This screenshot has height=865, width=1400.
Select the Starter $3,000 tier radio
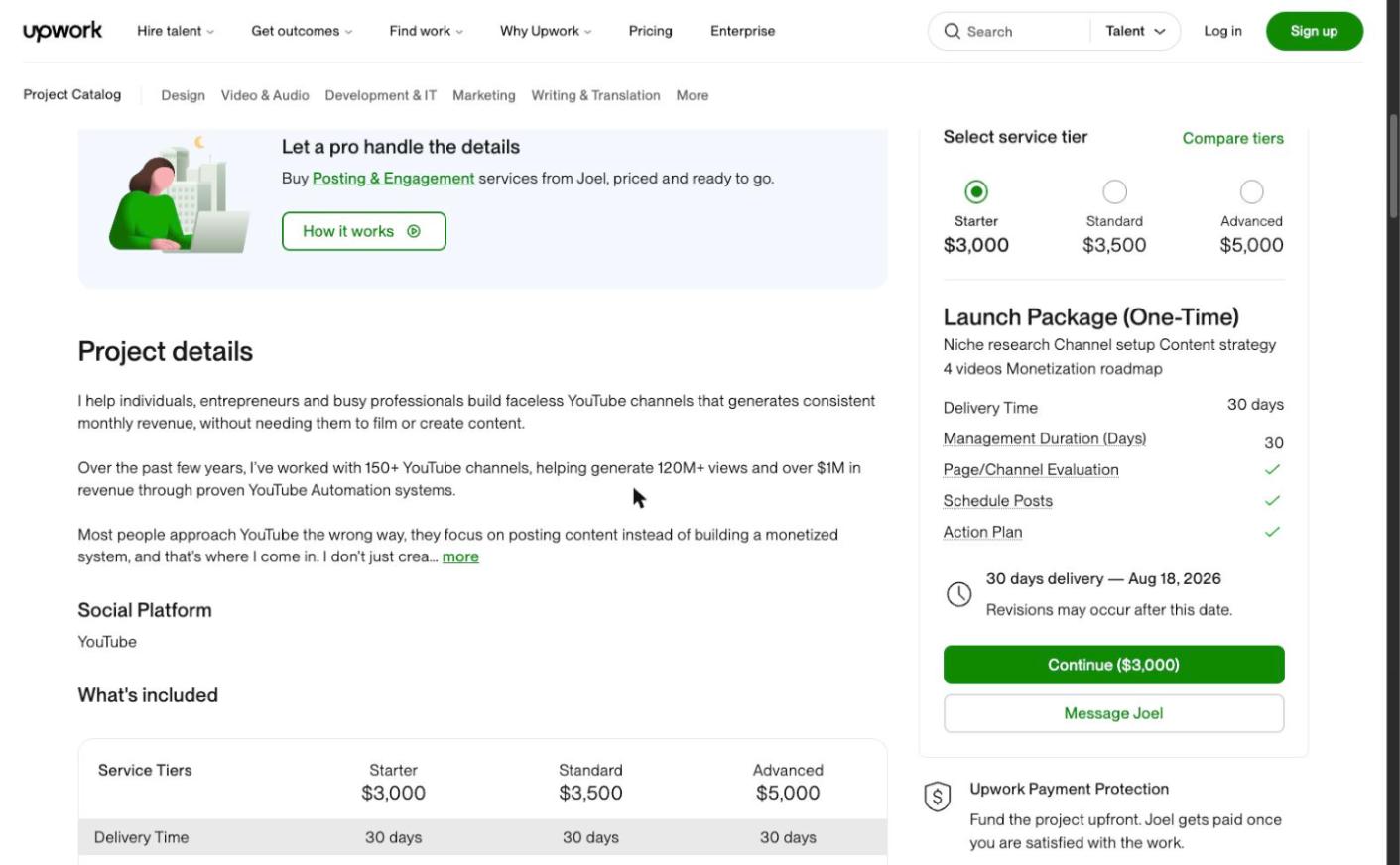[976, 191]
